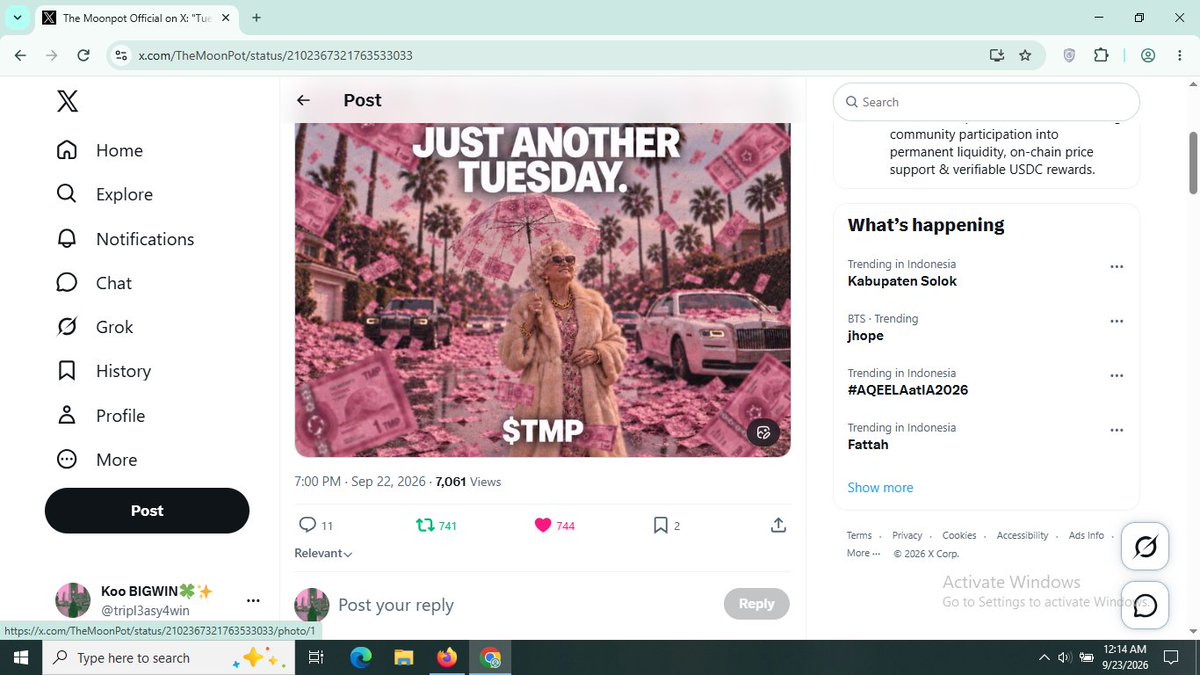Open options for the Kabupaten Solok trend
The width and height of the screenshot is (1200, 675).
click(x=1117, y=267)
